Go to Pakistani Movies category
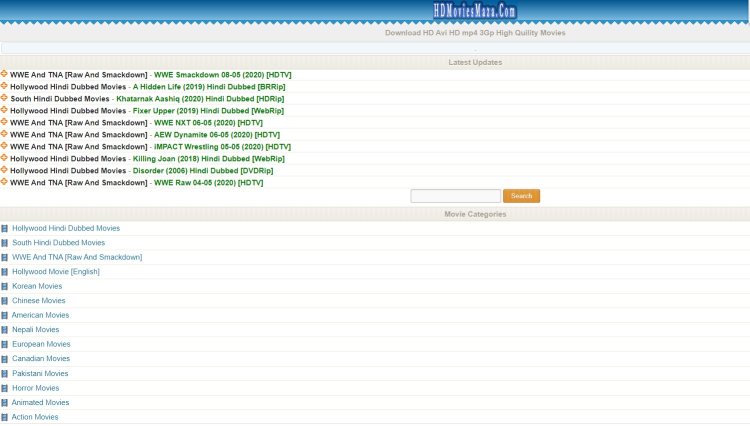 pyautogui.click(x=40, y=373)
